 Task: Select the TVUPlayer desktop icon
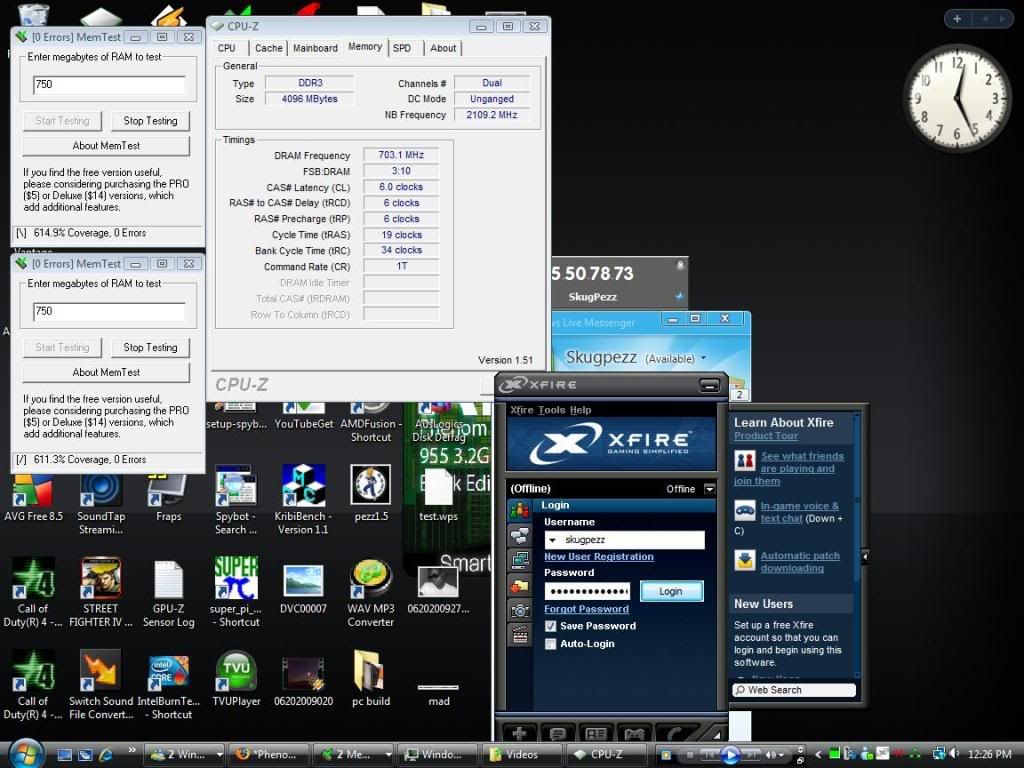pyautogui.click(x=236, y=679)
